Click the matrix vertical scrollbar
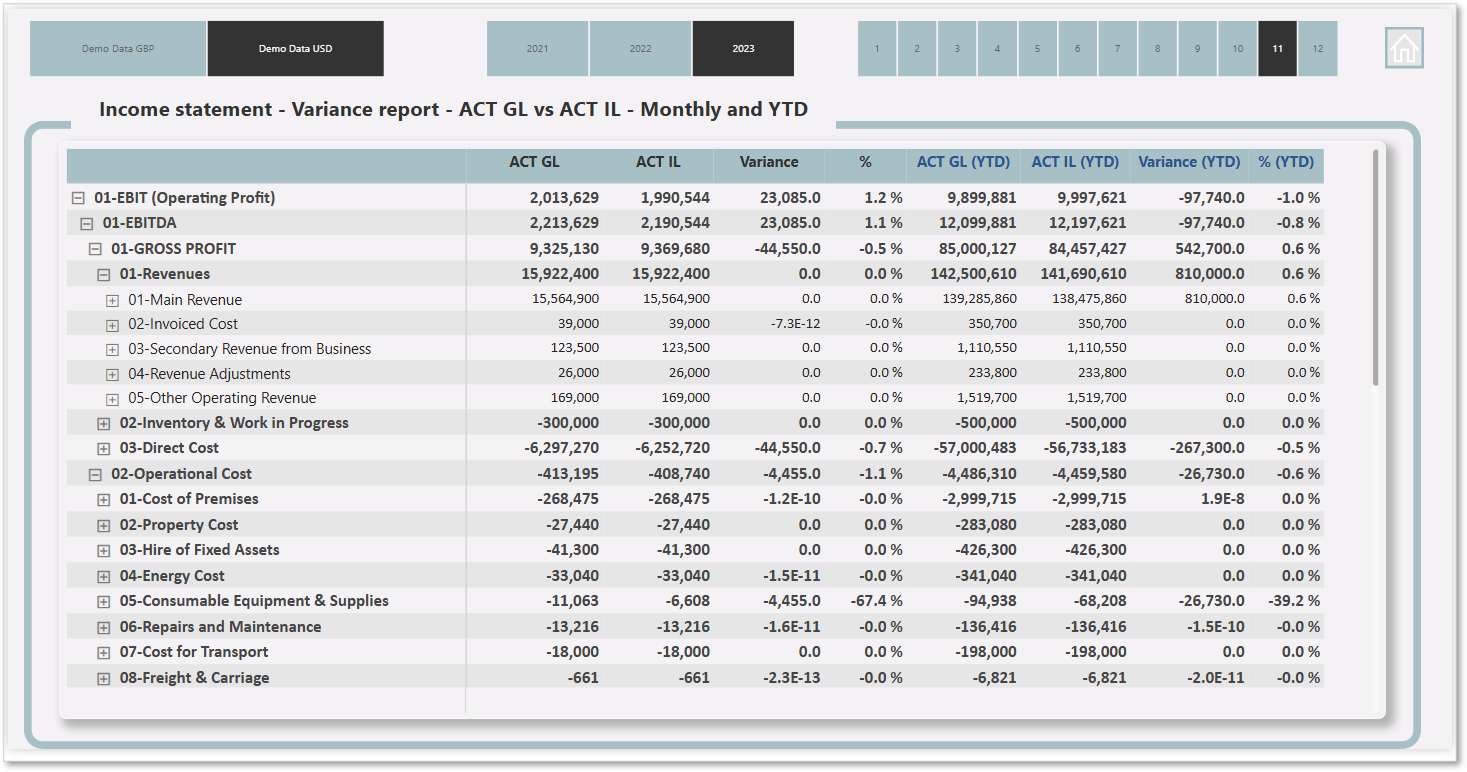Screen dimensions: 1467x772 [1376, 268]
